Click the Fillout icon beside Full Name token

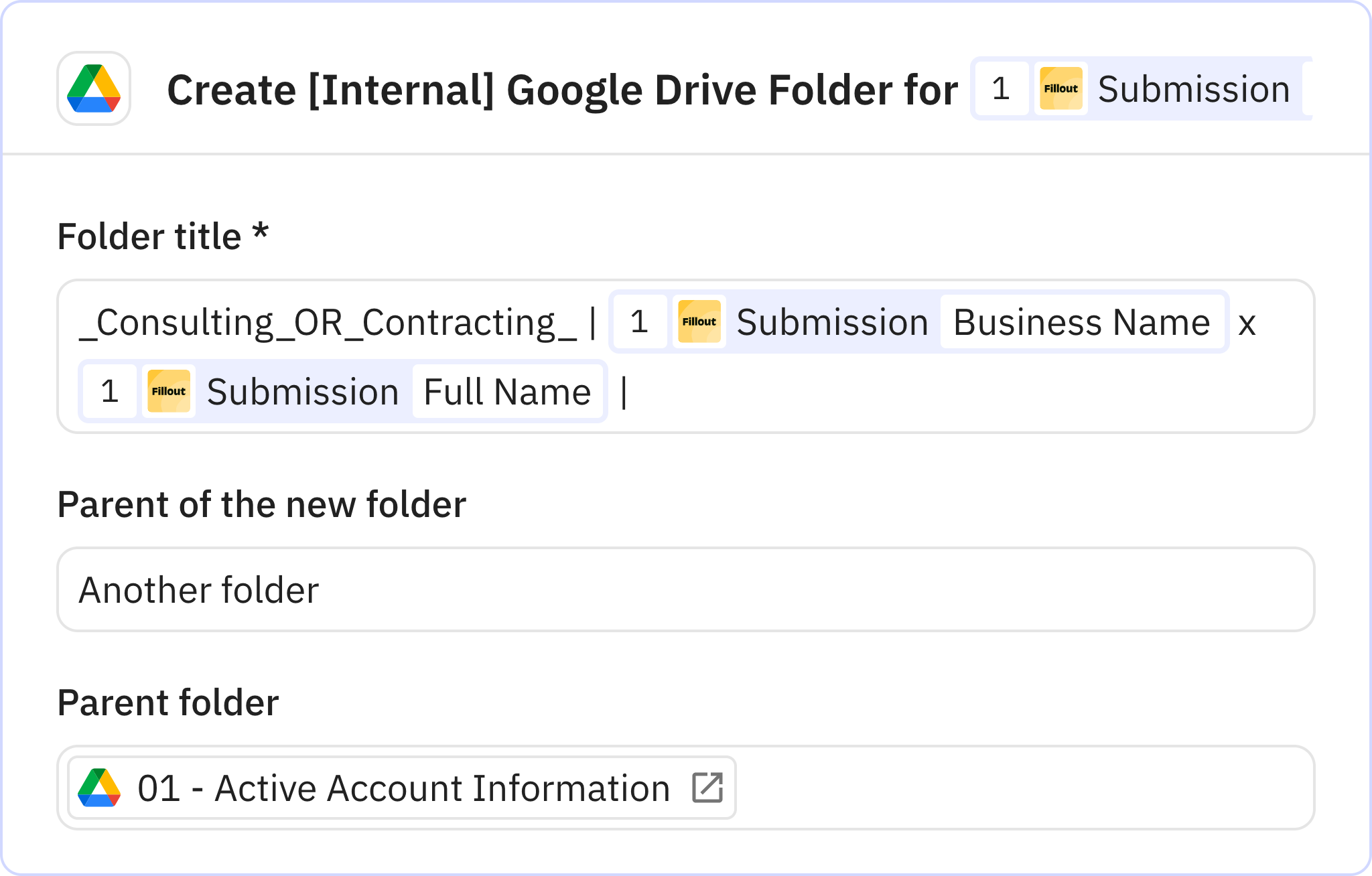tap(168, 391)
